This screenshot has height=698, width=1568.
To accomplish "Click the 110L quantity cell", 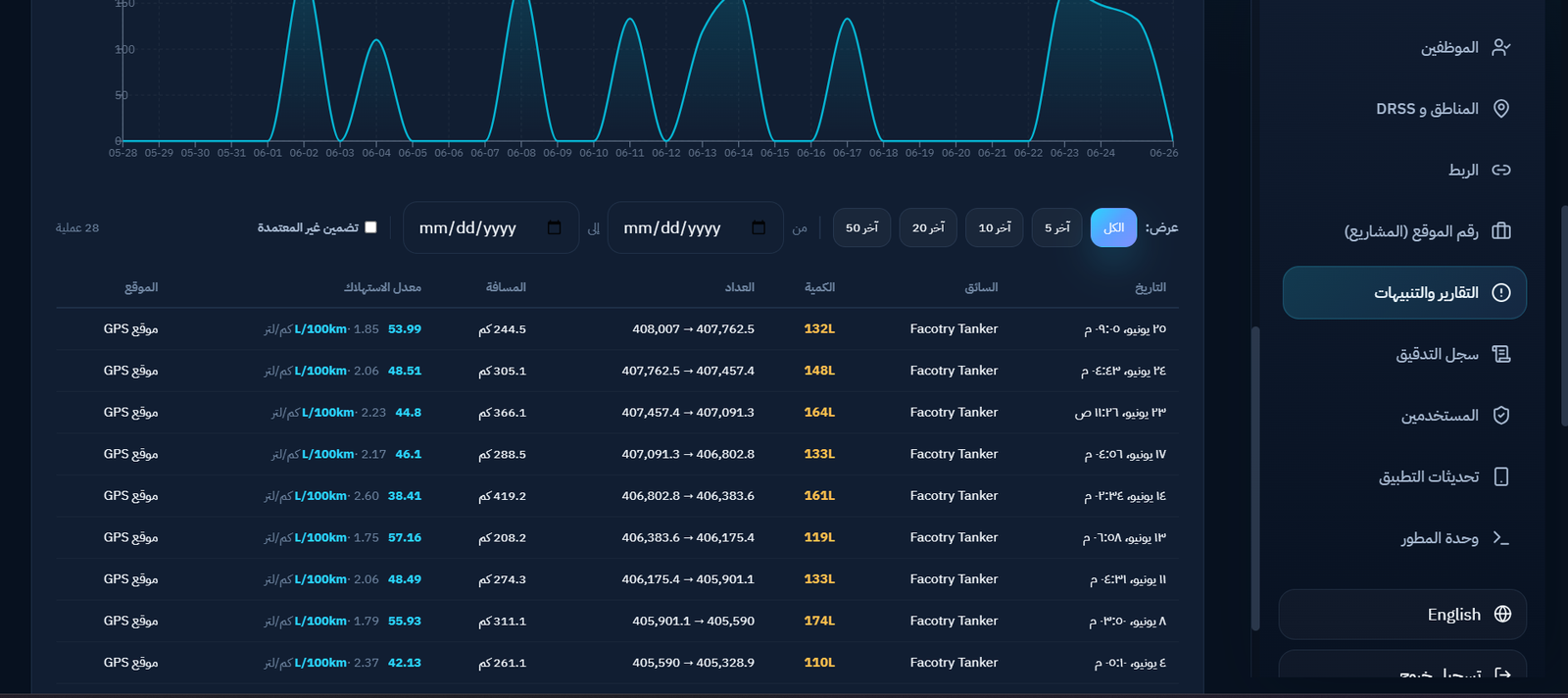I will 819,663.
